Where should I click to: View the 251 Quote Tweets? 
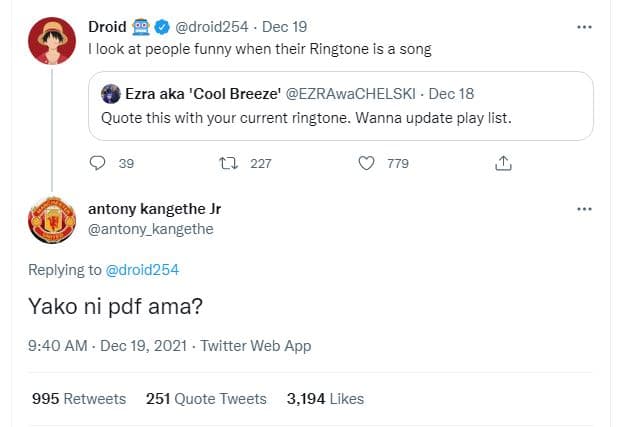[x=206, y=398]
